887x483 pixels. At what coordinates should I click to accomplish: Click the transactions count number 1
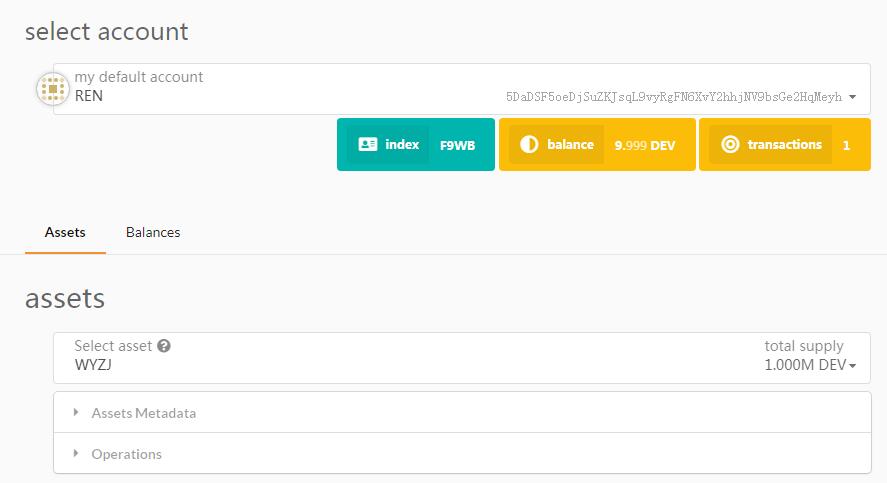click(846, 145)
